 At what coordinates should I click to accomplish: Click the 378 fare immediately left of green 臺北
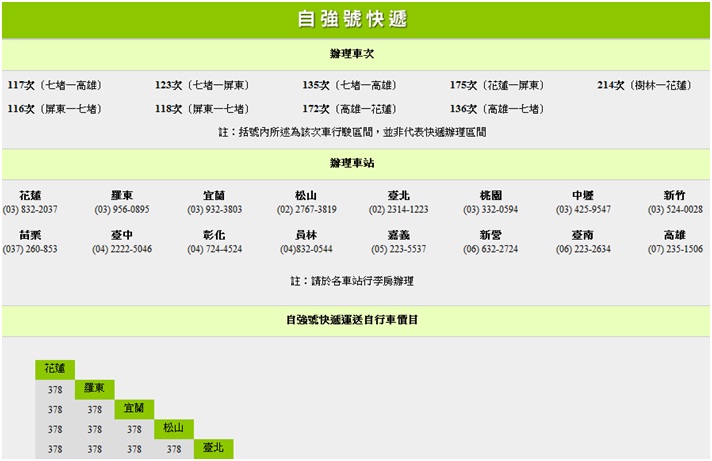coord(174,449)
